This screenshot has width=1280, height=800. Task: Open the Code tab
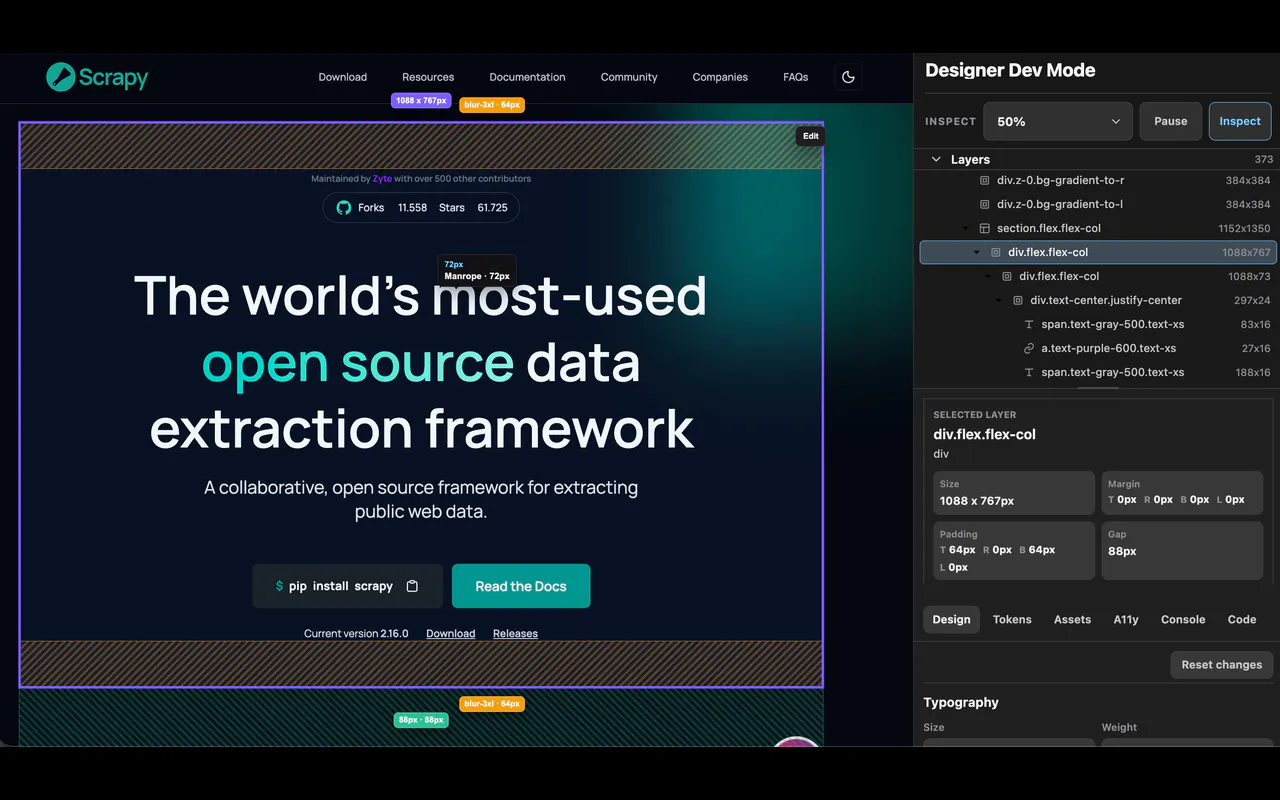click(x=1242, y=620)
